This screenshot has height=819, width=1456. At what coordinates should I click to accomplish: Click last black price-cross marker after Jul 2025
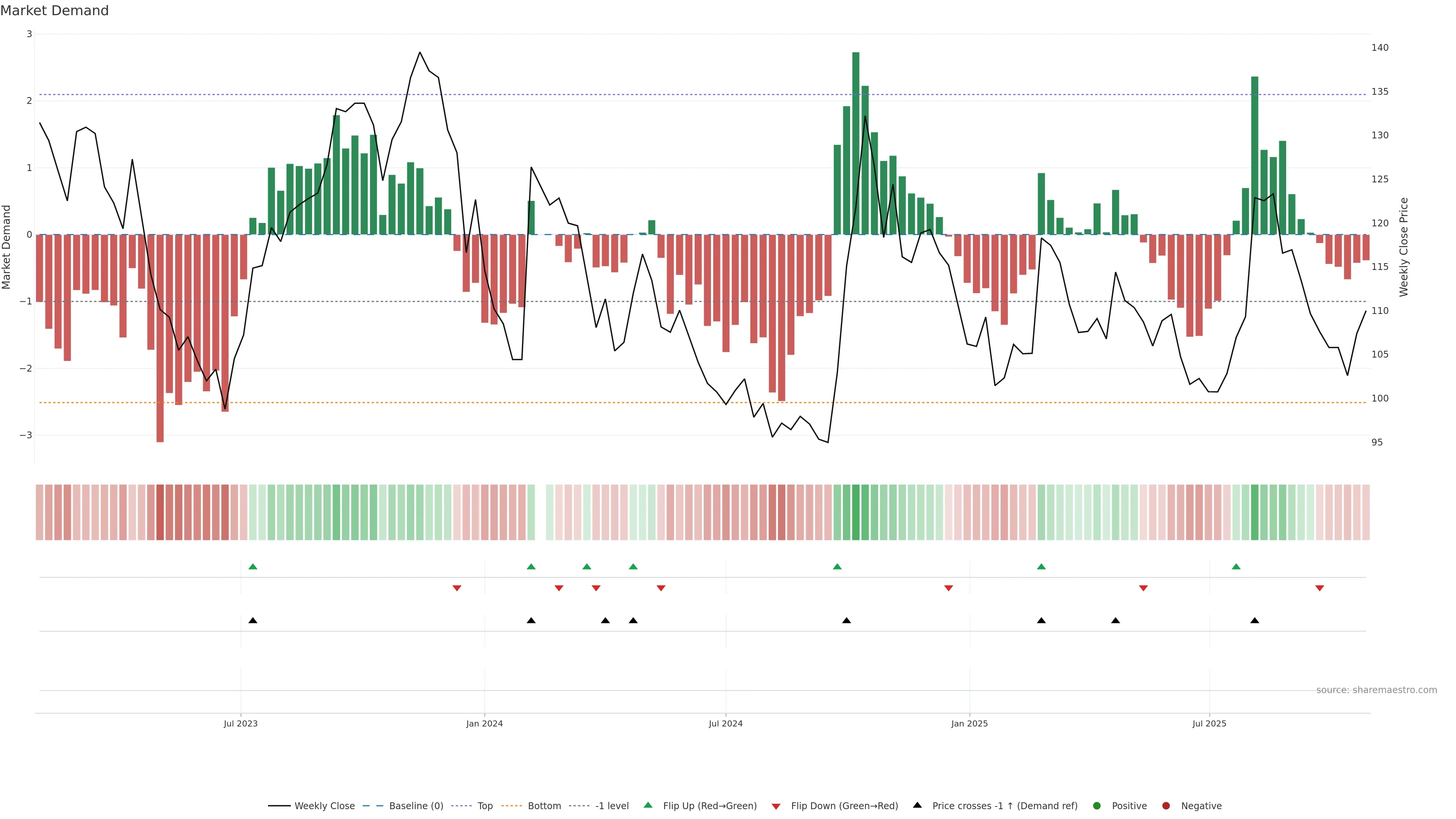click(1254, 621)
